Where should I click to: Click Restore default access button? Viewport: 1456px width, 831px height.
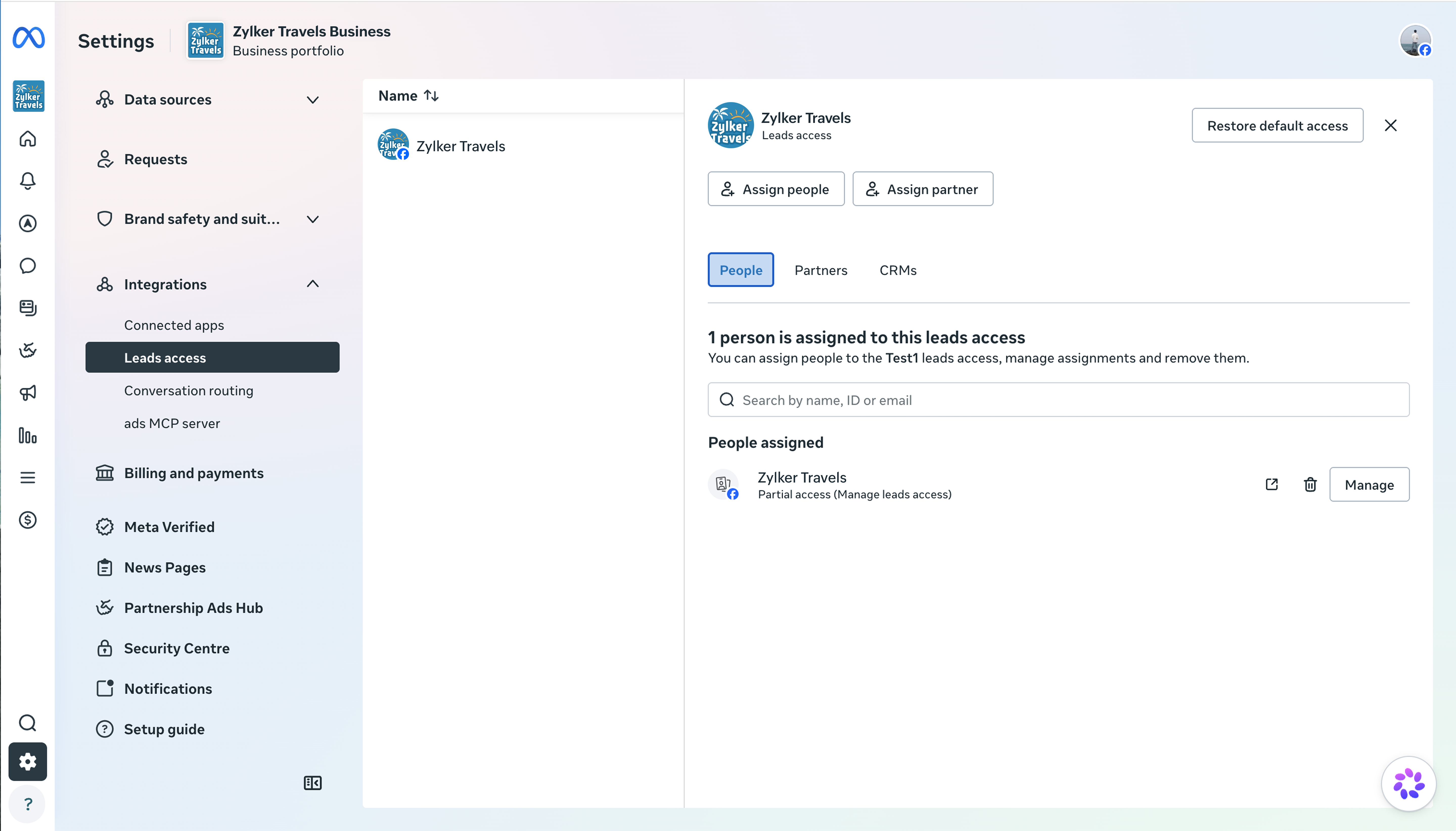tap(1278, 126)
